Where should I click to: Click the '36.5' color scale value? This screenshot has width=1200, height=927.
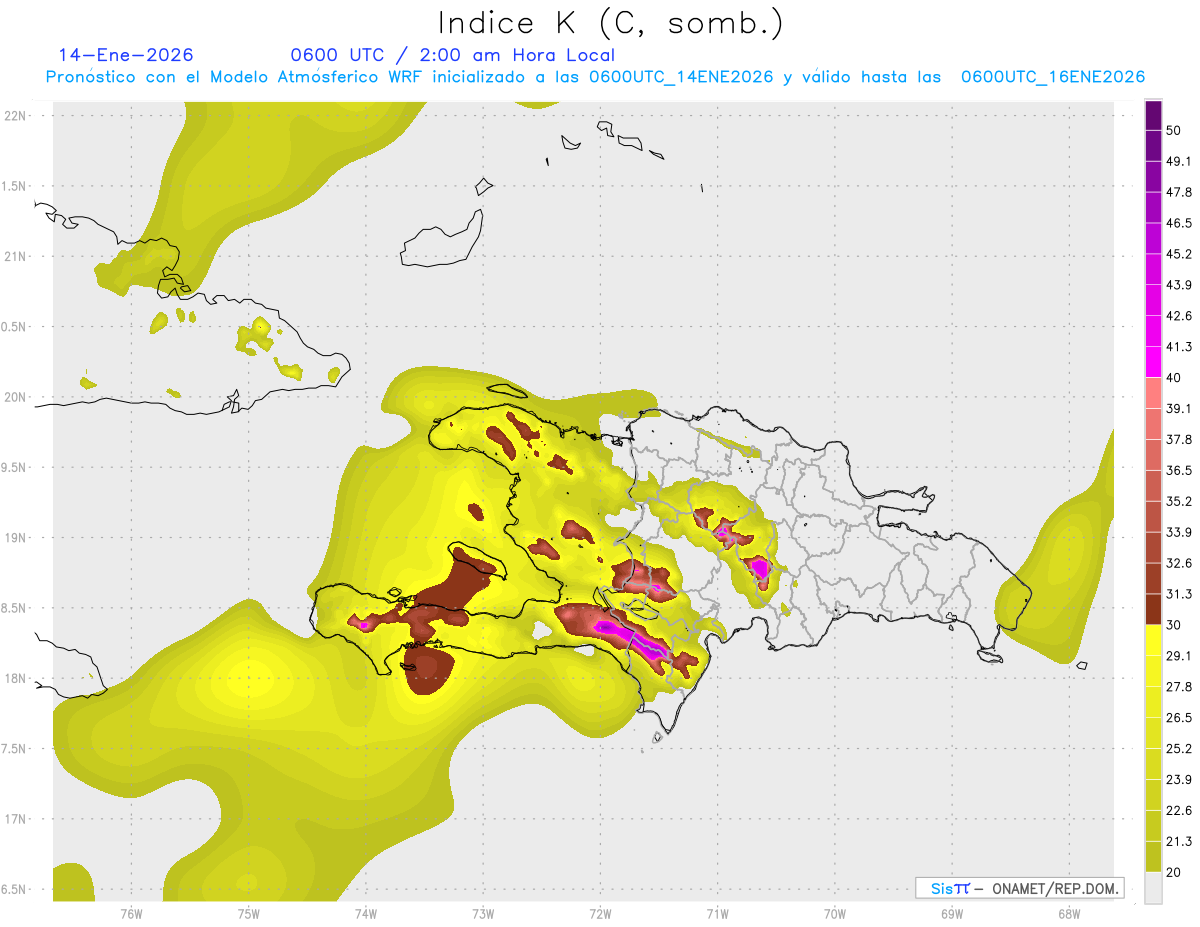[1179, 471]
